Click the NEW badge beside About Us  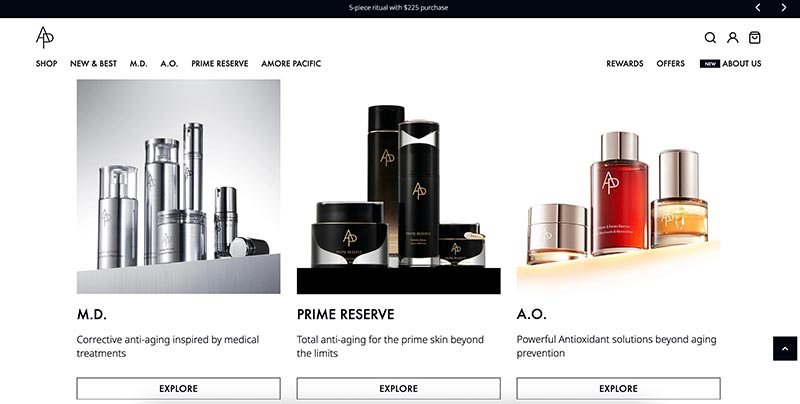click(710, 64)
